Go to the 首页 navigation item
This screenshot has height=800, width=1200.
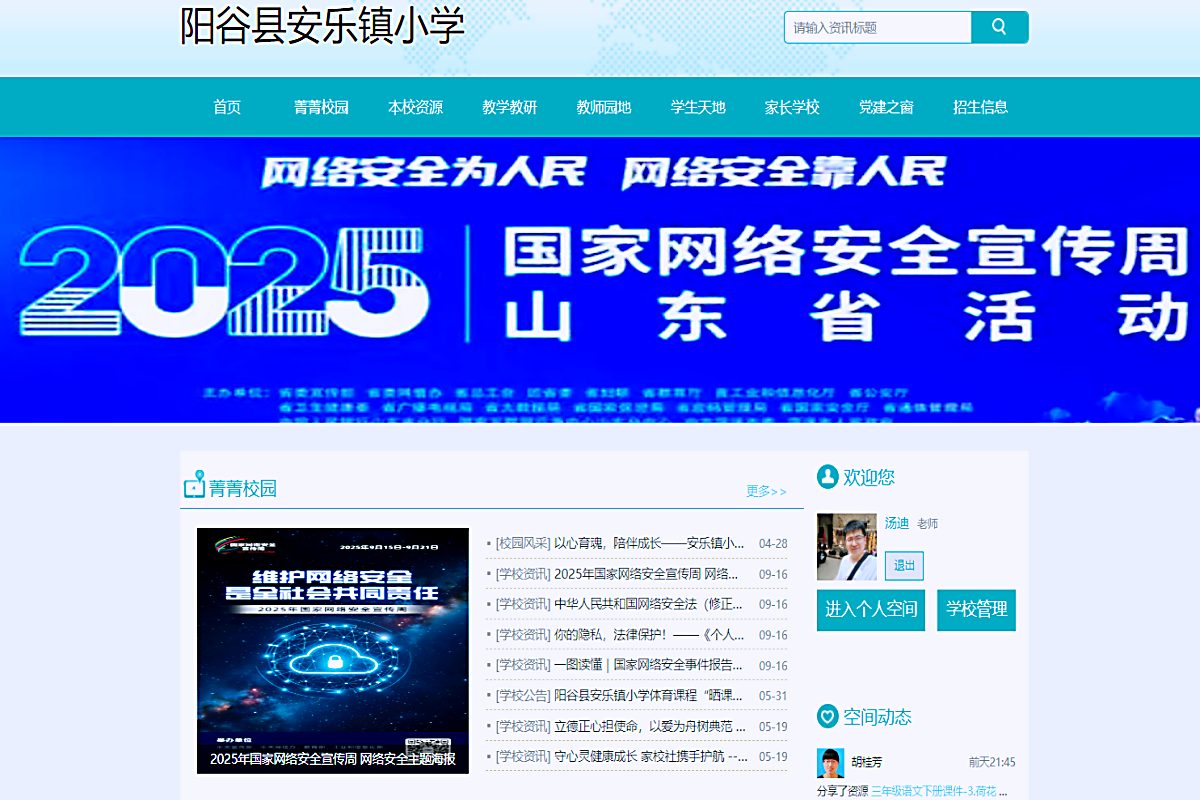click(227, 107)
